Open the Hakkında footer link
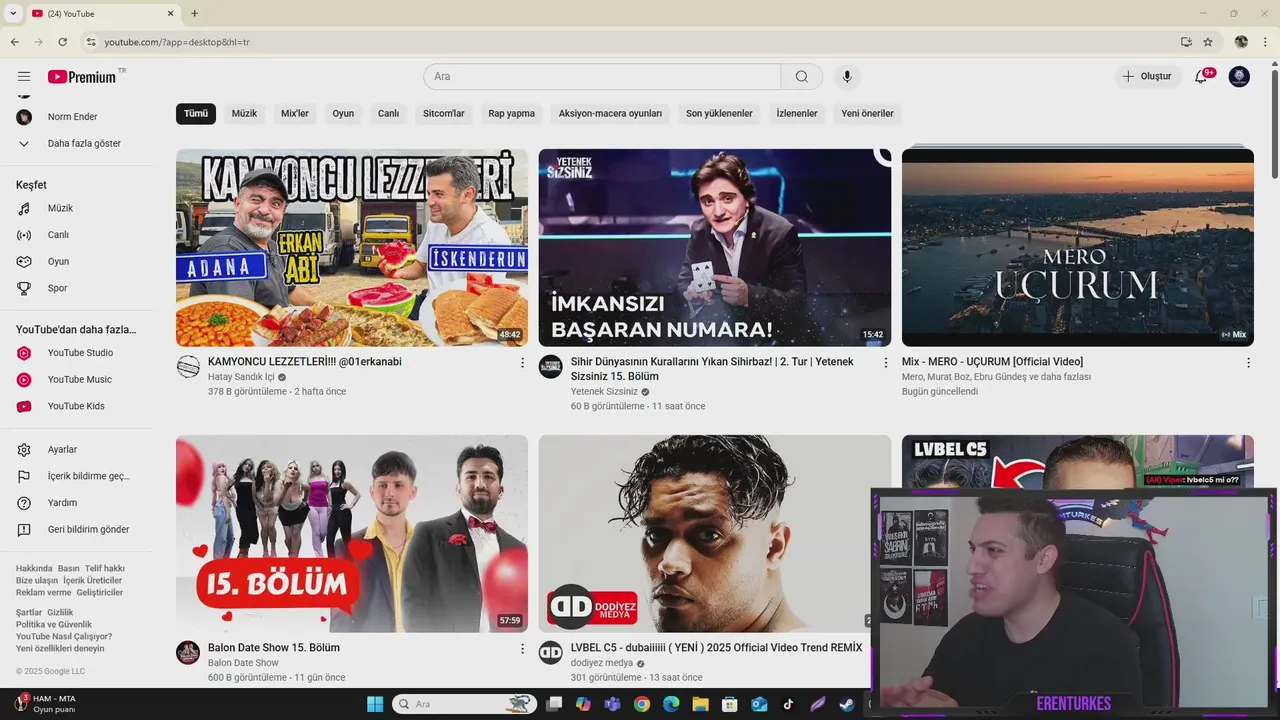This screenshot has height=720, width=1280. (34, 569)
